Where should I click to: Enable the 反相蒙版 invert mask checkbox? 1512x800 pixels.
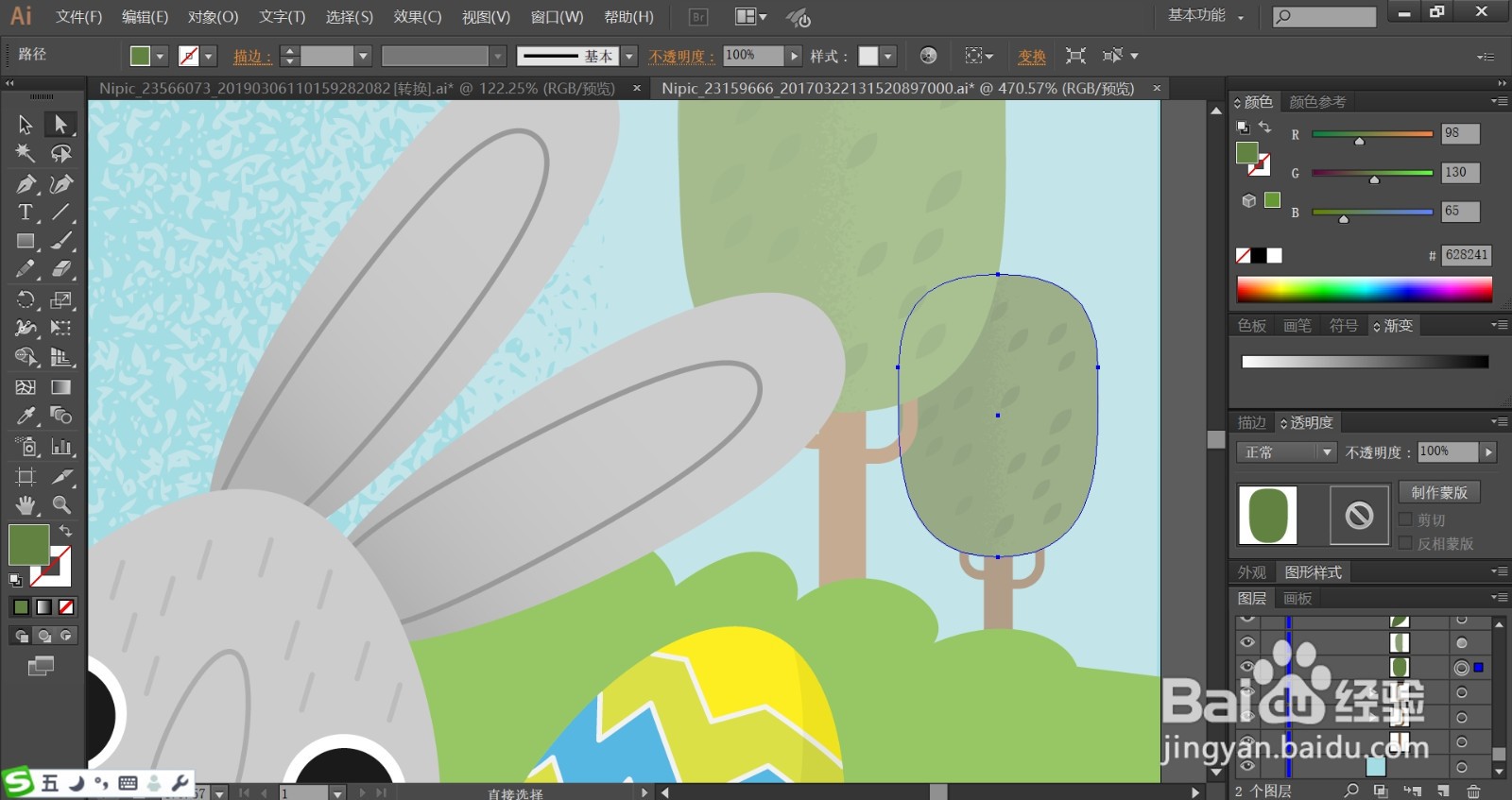point(1405,543)
